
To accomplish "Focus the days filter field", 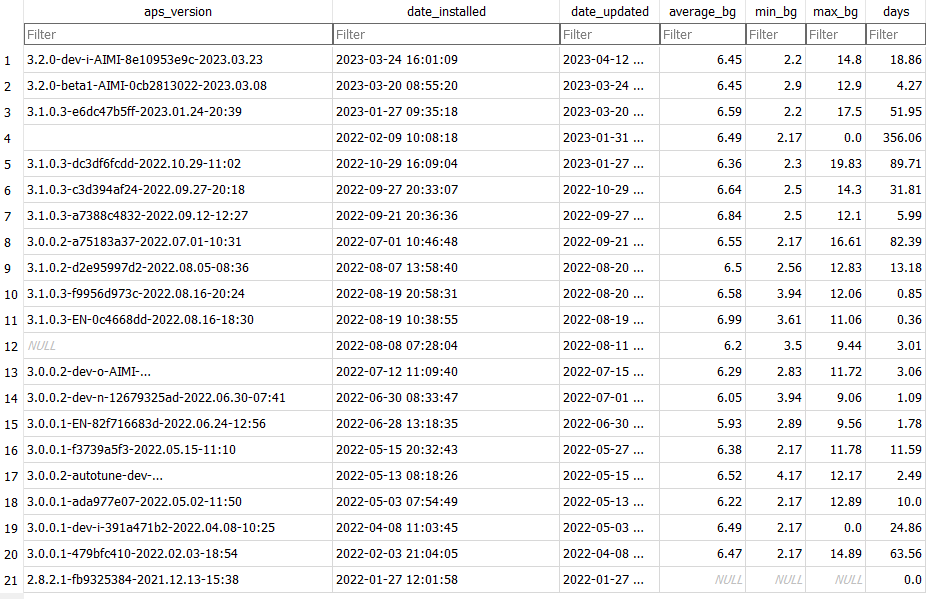I will tap(896, 35).
